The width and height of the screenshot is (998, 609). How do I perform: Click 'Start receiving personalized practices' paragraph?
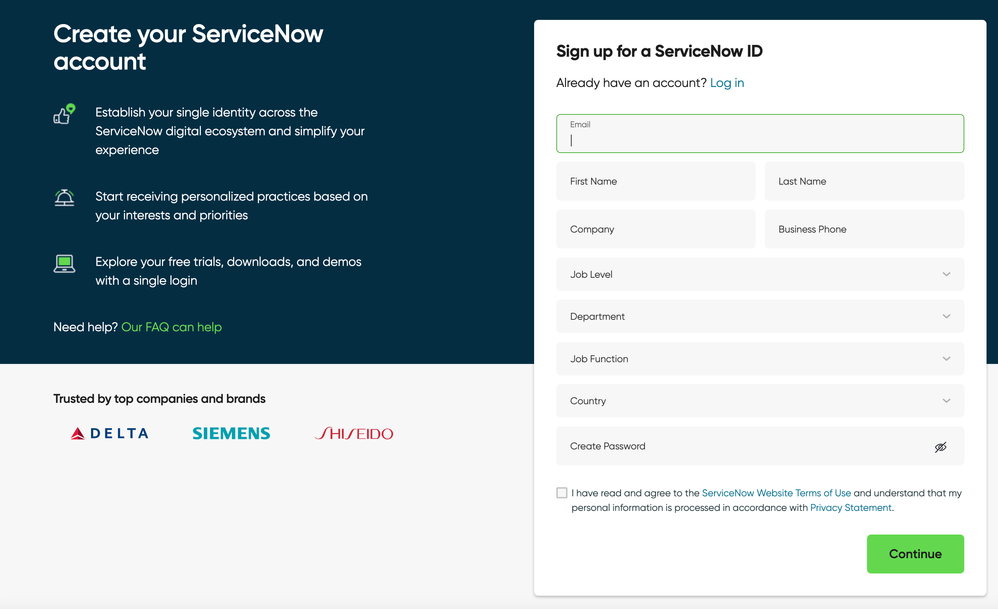pos(232,206)
